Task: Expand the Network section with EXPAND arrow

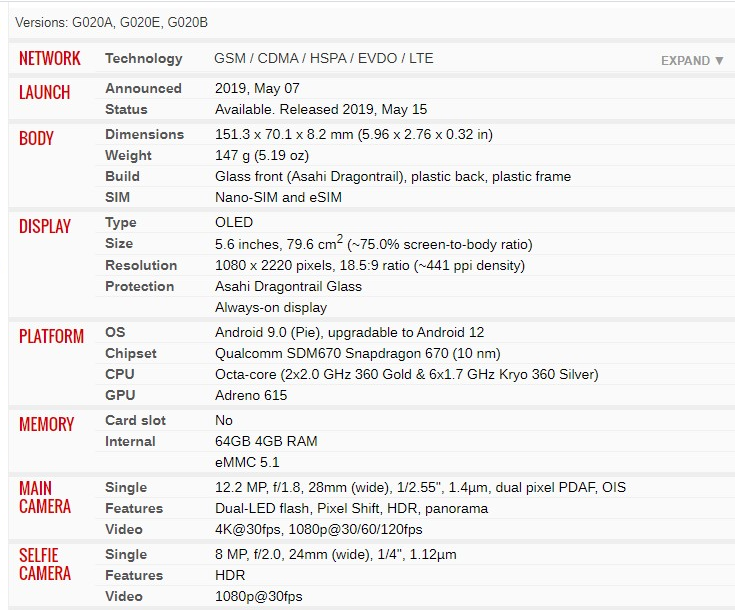Action: pyautogui.click(x=692, y=61)
